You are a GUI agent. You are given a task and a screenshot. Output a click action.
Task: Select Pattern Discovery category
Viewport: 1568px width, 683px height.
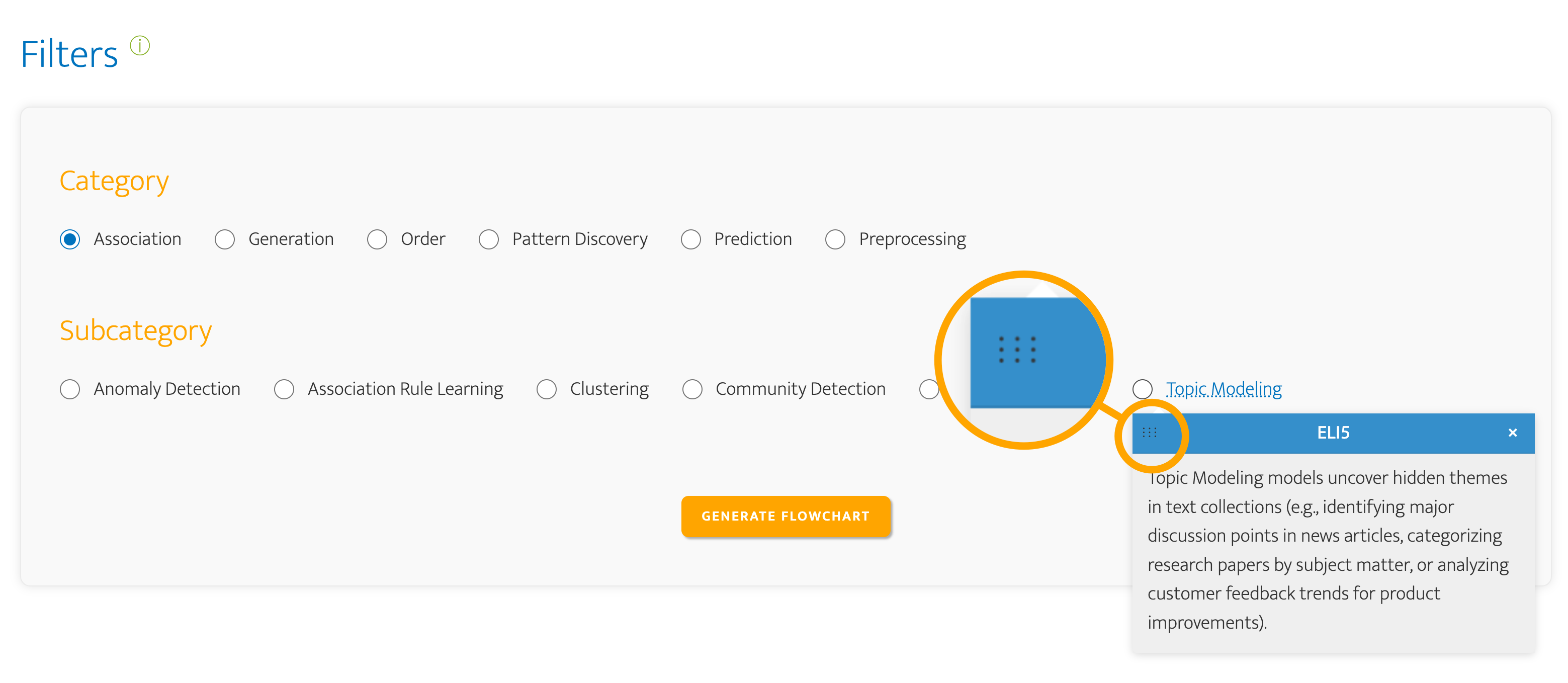tap(488, 239)
